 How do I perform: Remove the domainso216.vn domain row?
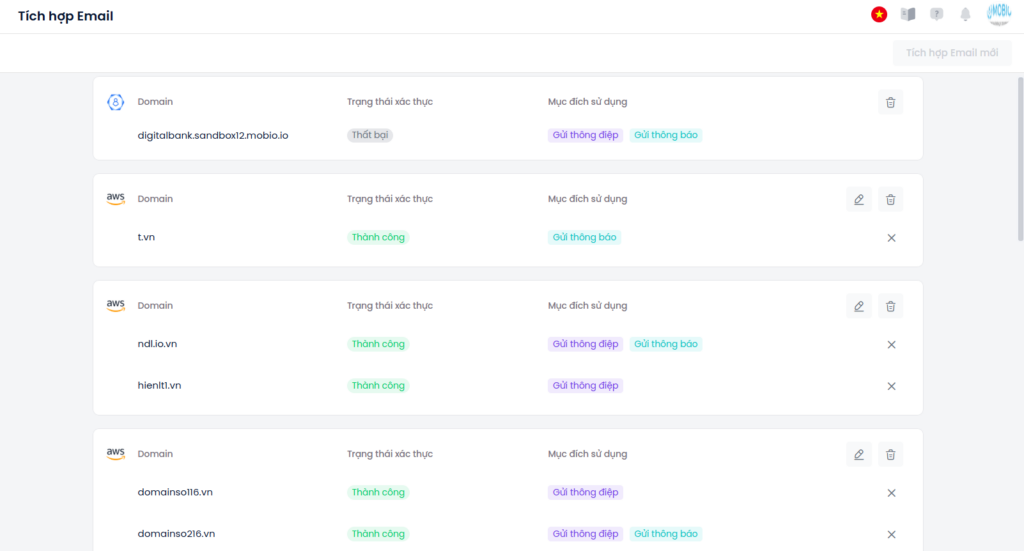(x=891, y=534)
